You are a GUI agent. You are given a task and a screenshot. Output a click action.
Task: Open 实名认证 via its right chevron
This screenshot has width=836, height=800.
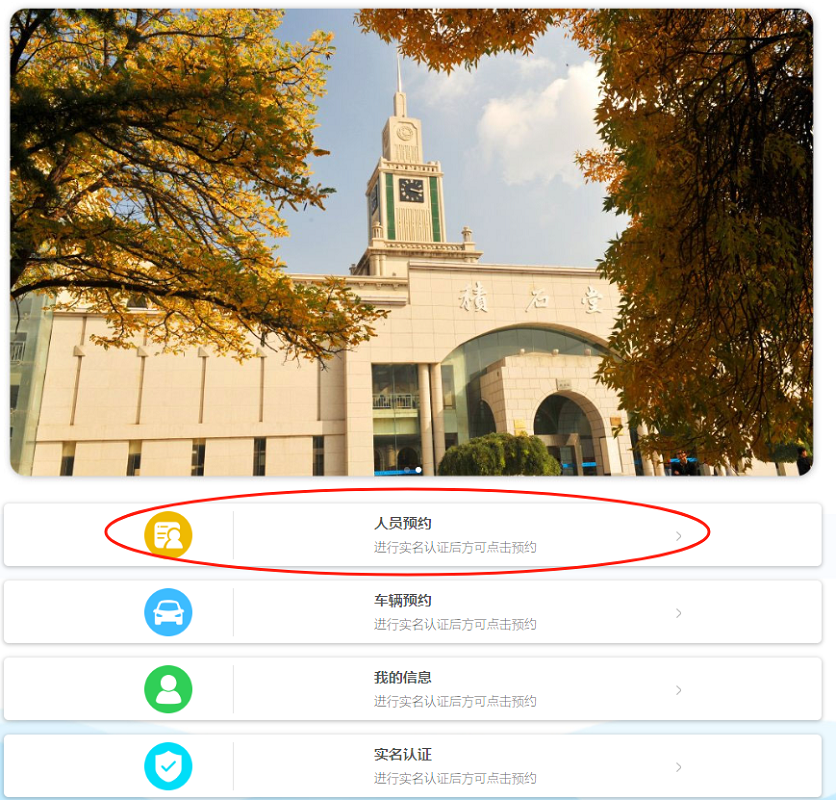tap(678, 767)
